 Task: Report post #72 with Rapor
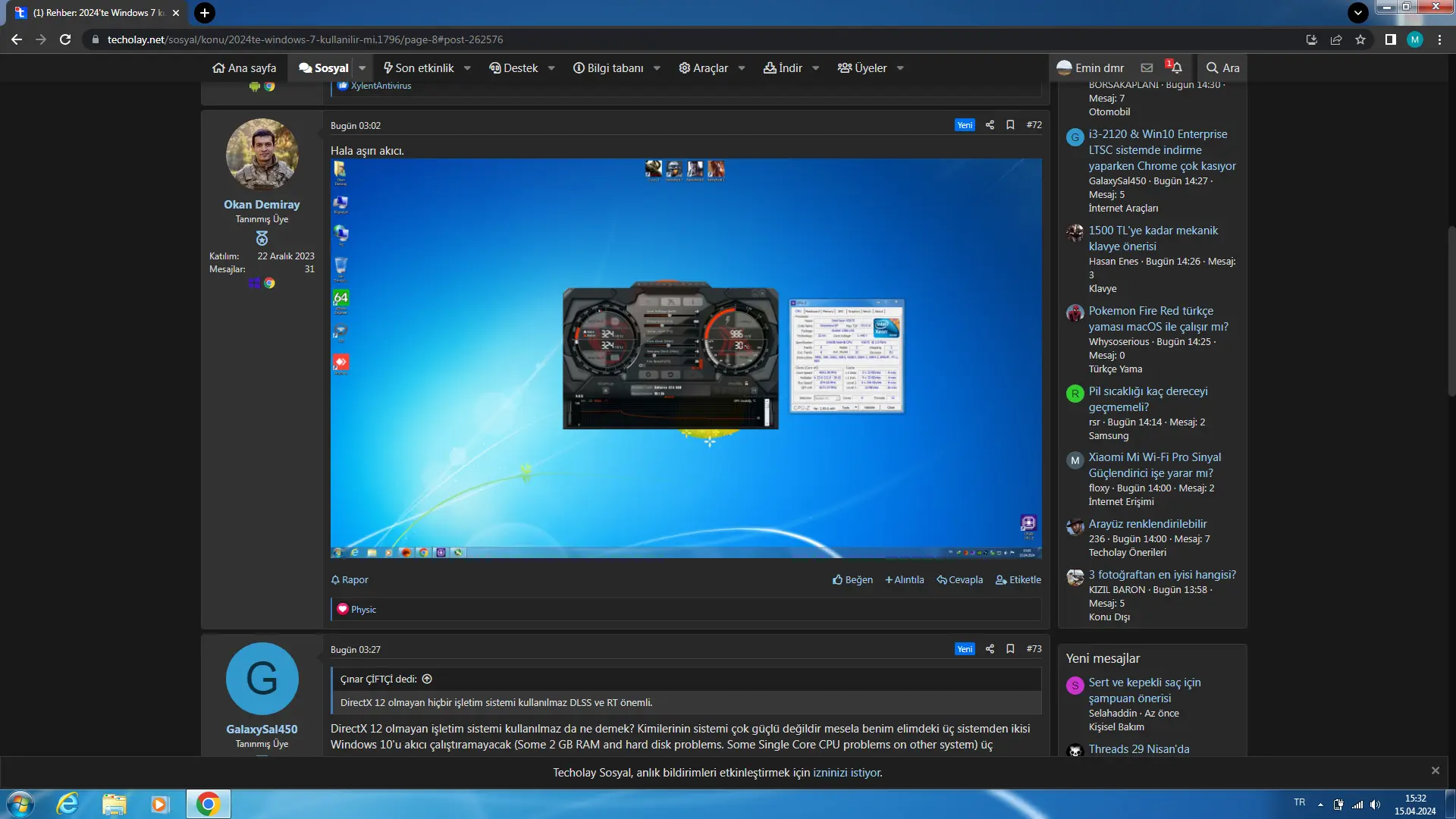350,580
